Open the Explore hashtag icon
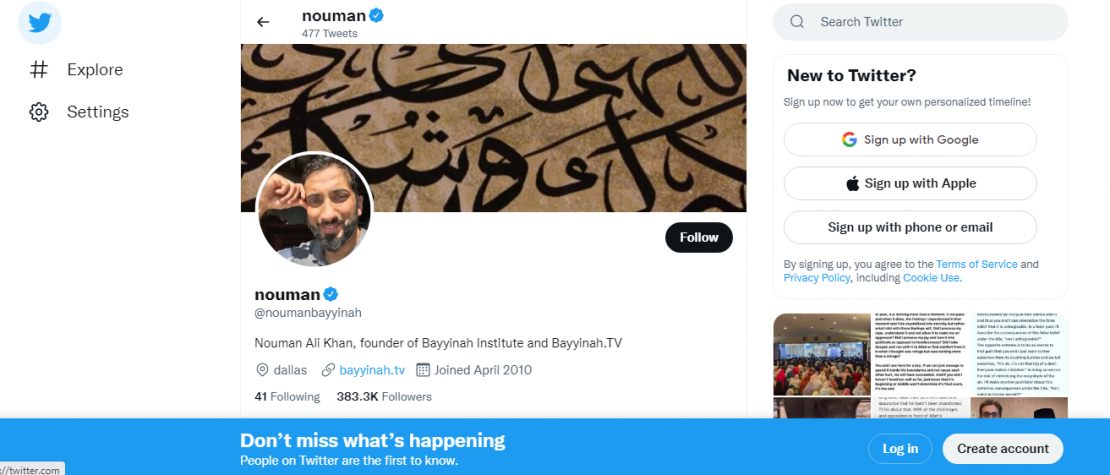Viewport: 1110px width, 475px height. click(39, 70)
